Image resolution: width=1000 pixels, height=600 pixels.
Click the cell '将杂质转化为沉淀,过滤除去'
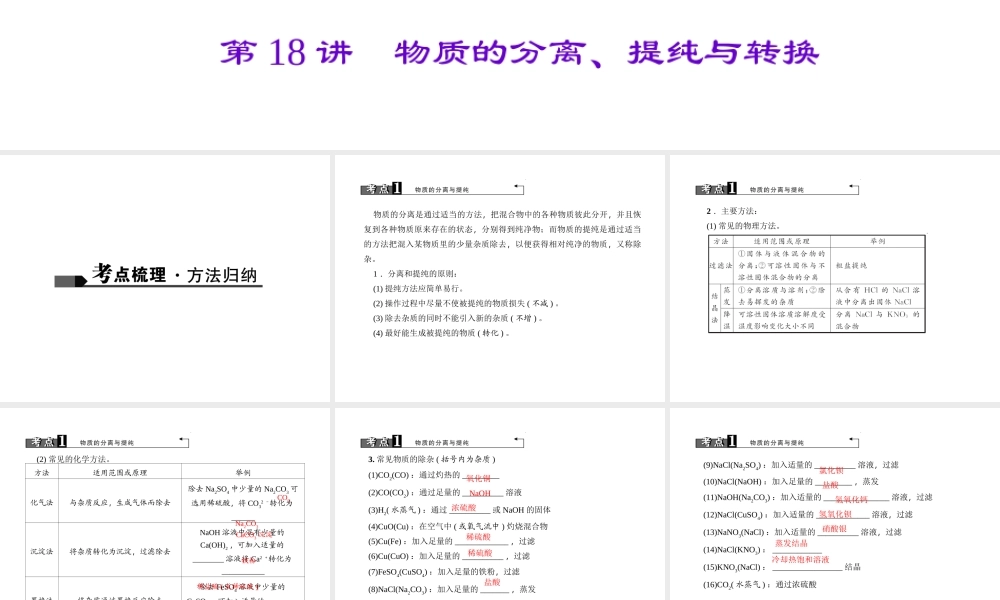point(120,551)
